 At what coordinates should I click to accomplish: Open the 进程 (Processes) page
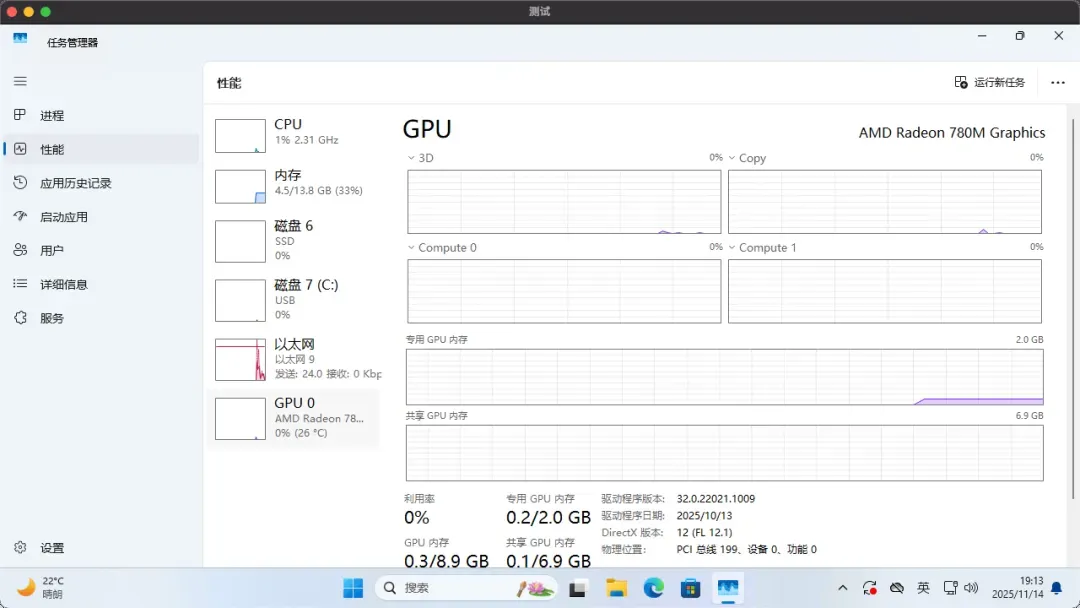click(52, 116)
